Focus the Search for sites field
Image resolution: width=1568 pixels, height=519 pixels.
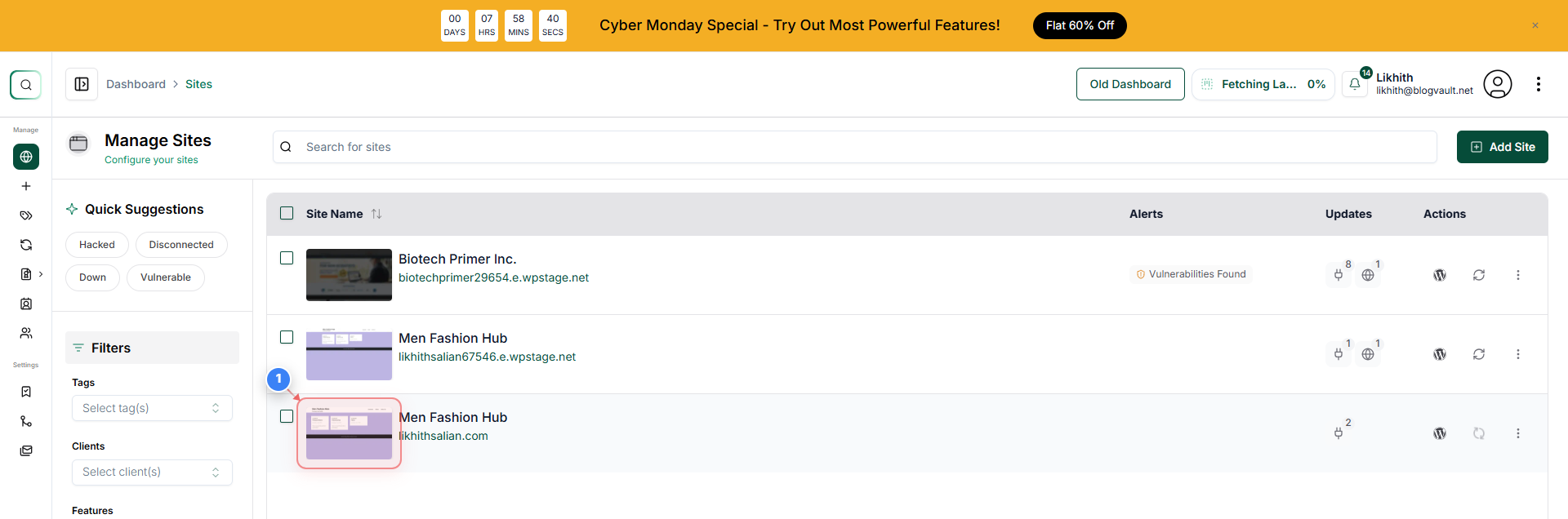(855, 147)
